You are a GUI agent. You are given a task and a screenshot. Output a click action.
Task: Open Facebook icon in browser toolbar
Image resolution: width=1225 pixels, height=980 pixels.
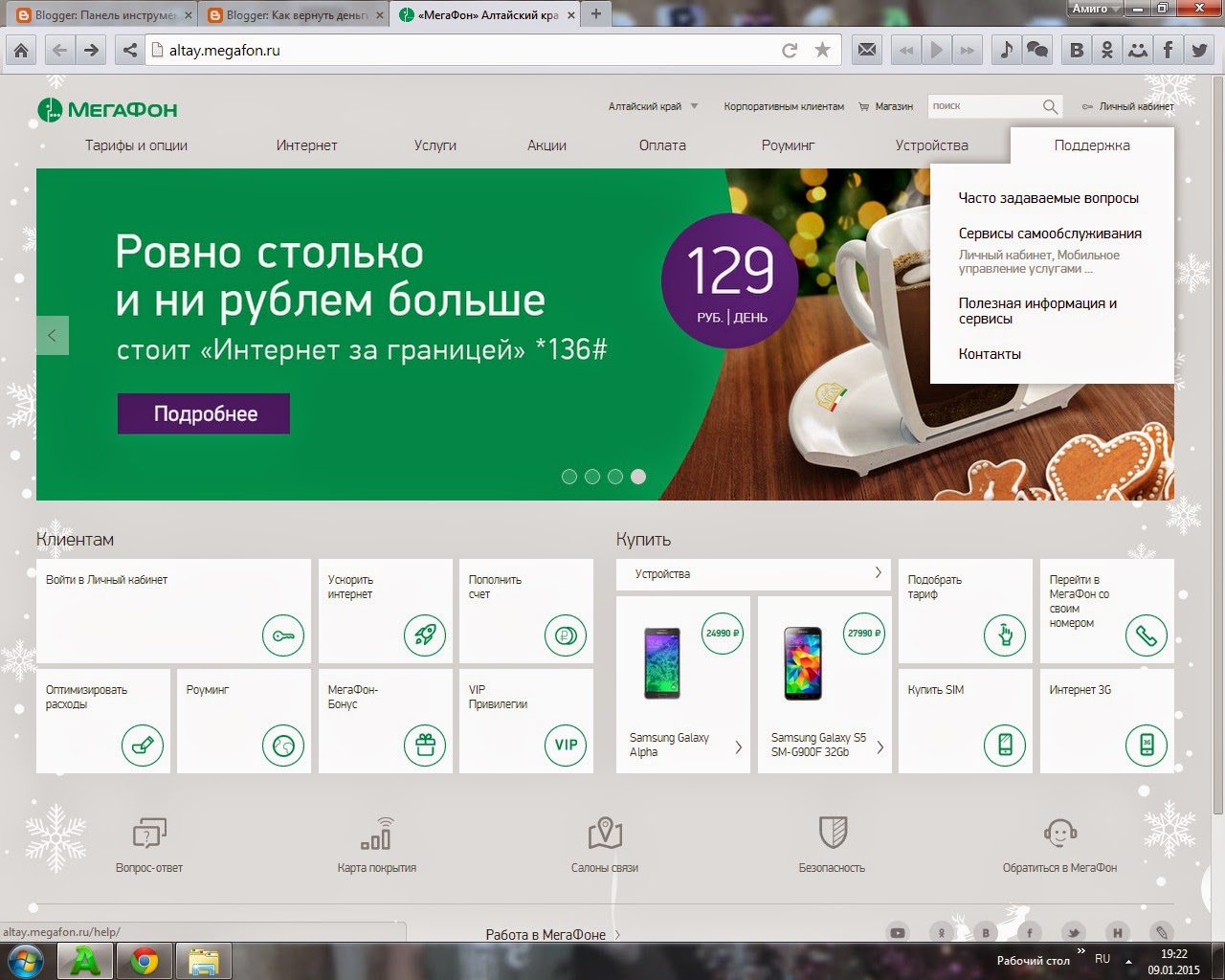(1169, 51)
